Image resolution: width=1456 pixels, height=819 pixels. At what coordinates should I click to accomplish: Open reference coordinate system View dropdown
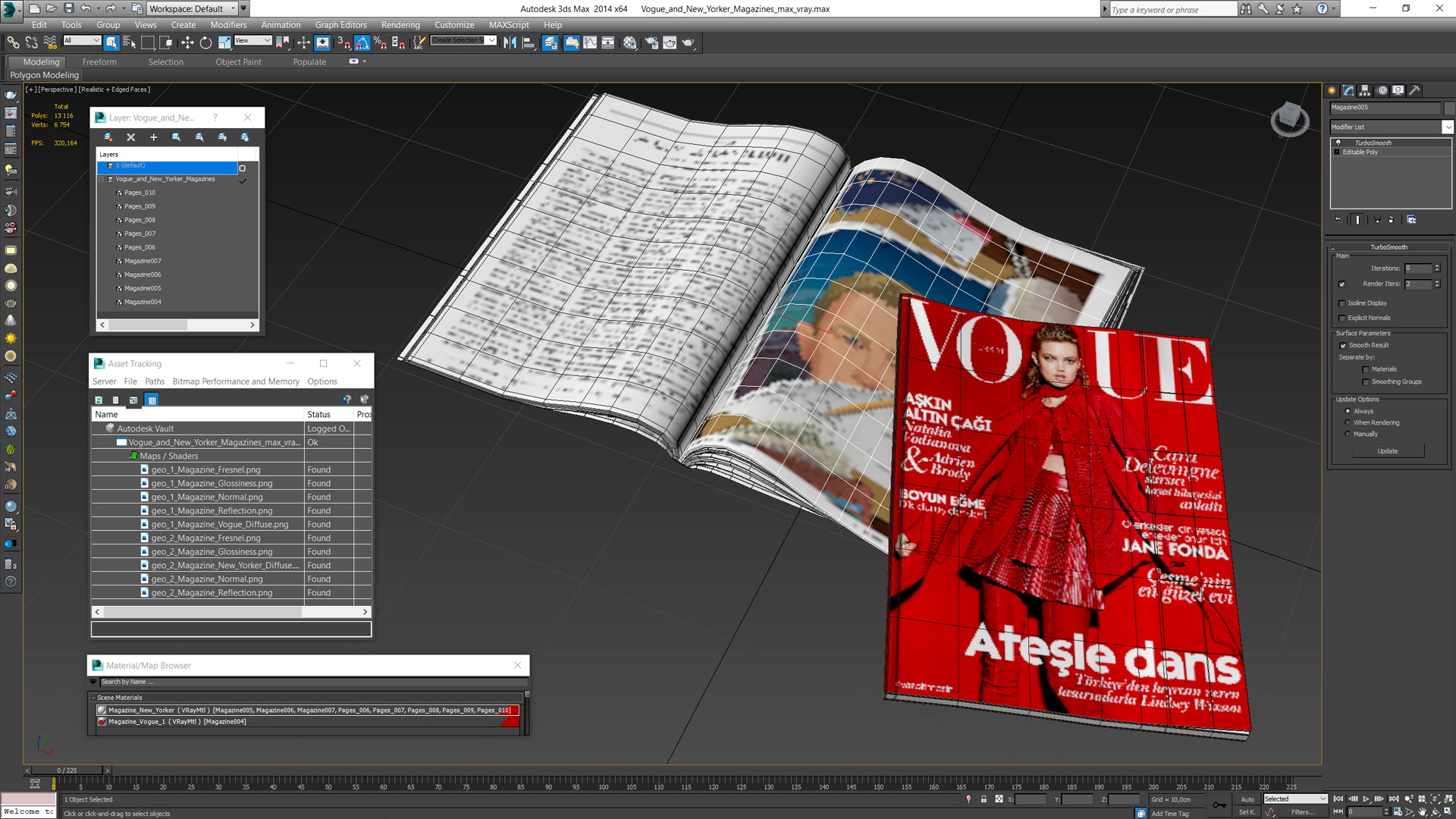[253, 41]
